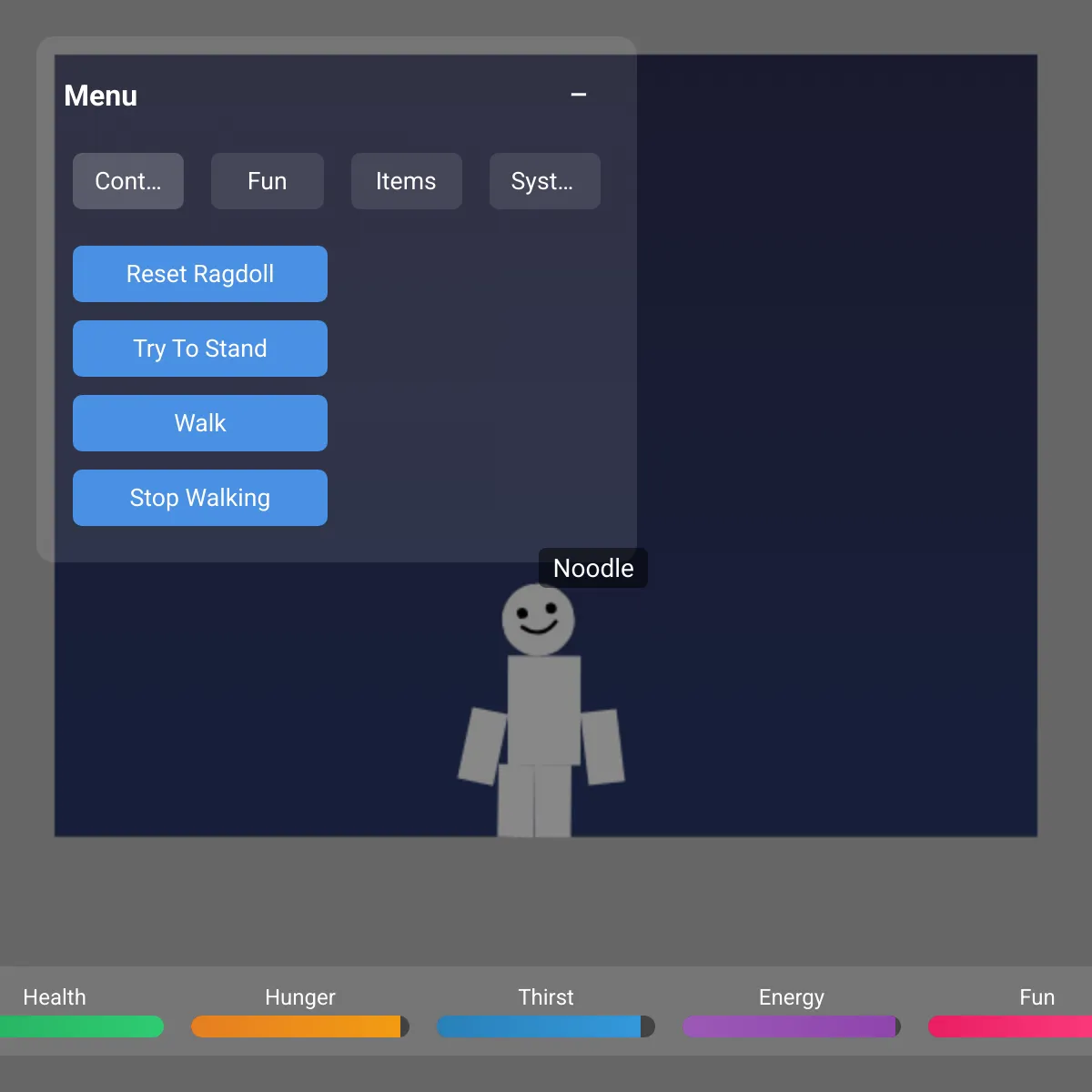Image resolution: width=1092 pixels, height=1092 pixels.
Task: Click the Thirst label
Action: click(546, 997)
